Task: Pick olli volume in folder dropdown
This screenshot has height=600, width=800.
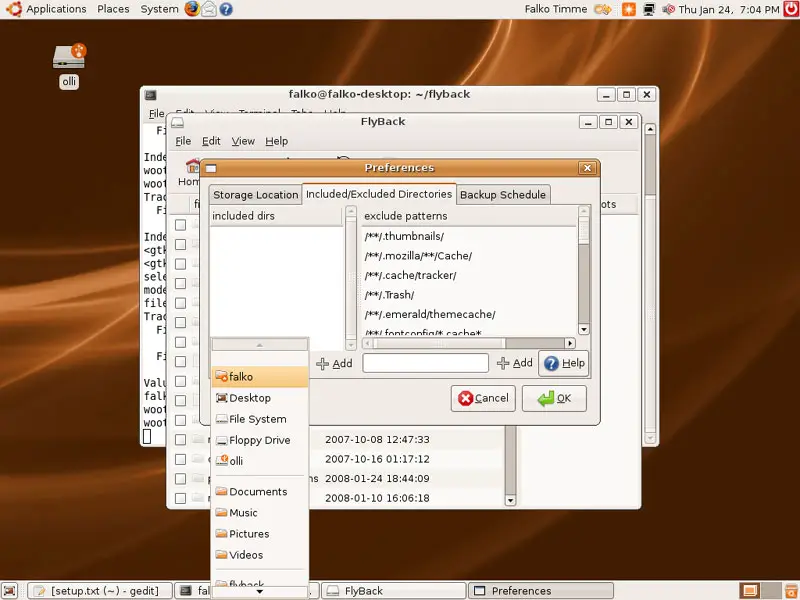Action: pyautogui.click(x=259, y=461)
